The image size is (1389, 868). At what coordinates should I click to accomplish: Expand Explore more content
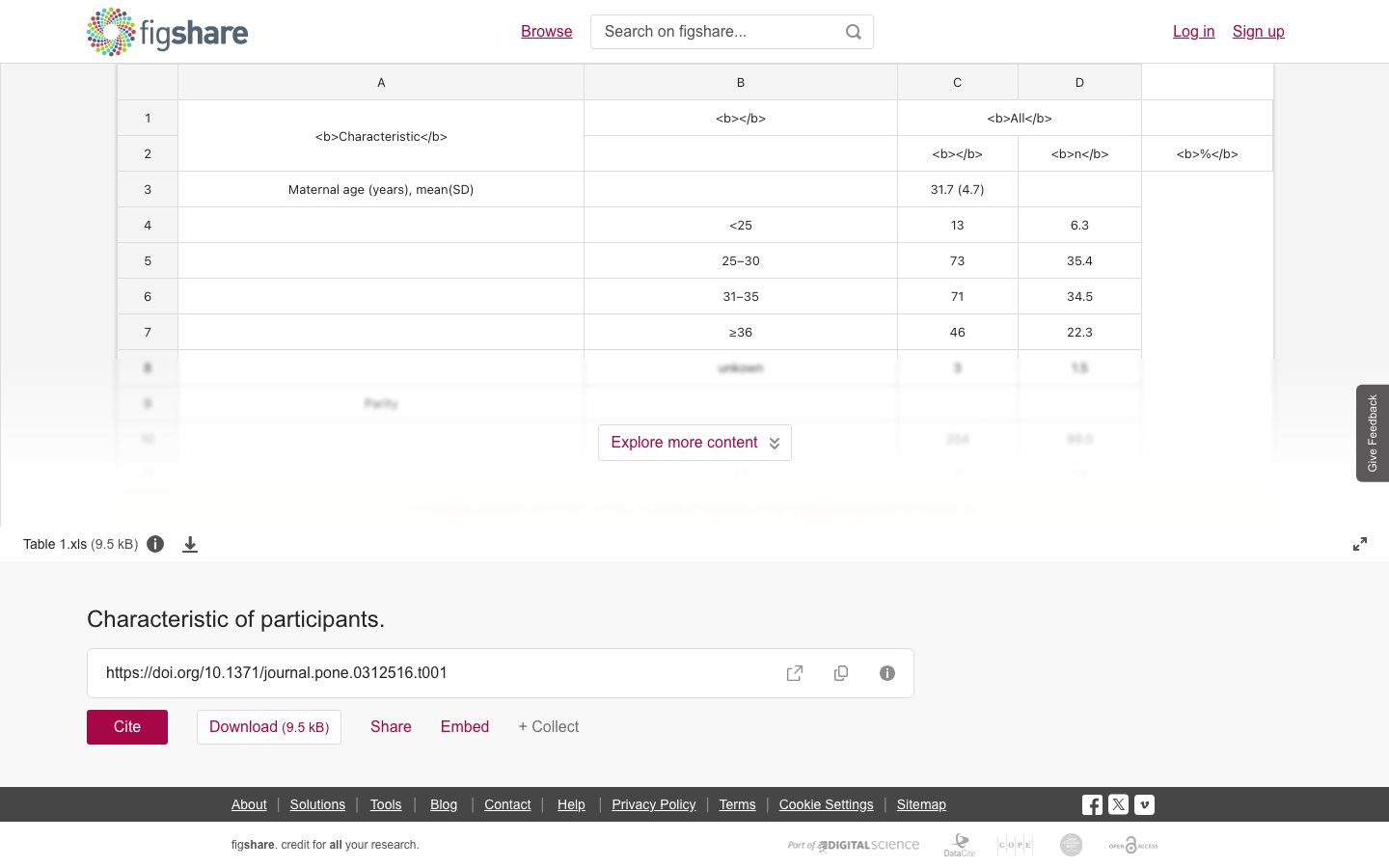tap(694, 443)
